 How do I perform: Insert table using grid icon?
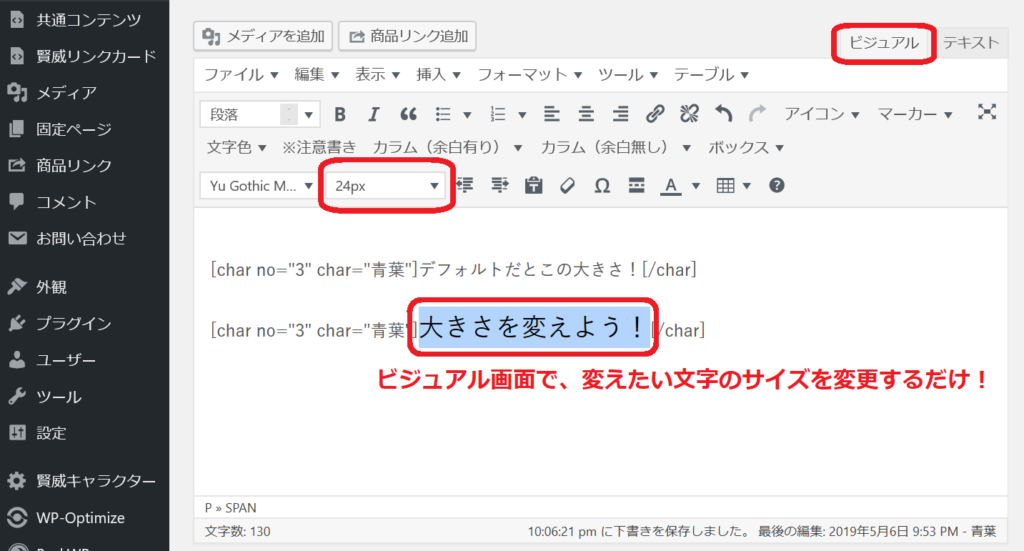point(726,185)
